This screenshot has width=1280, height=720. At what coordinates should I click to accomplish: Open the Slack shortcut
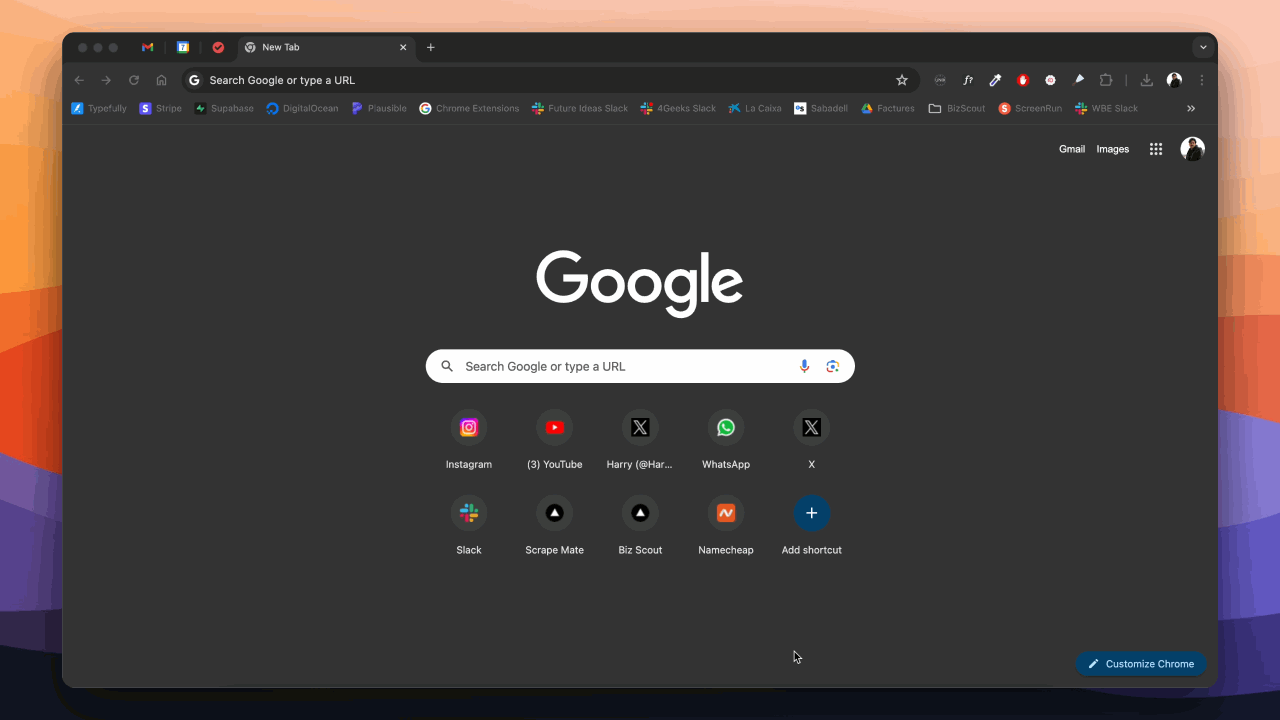point(469,526)
